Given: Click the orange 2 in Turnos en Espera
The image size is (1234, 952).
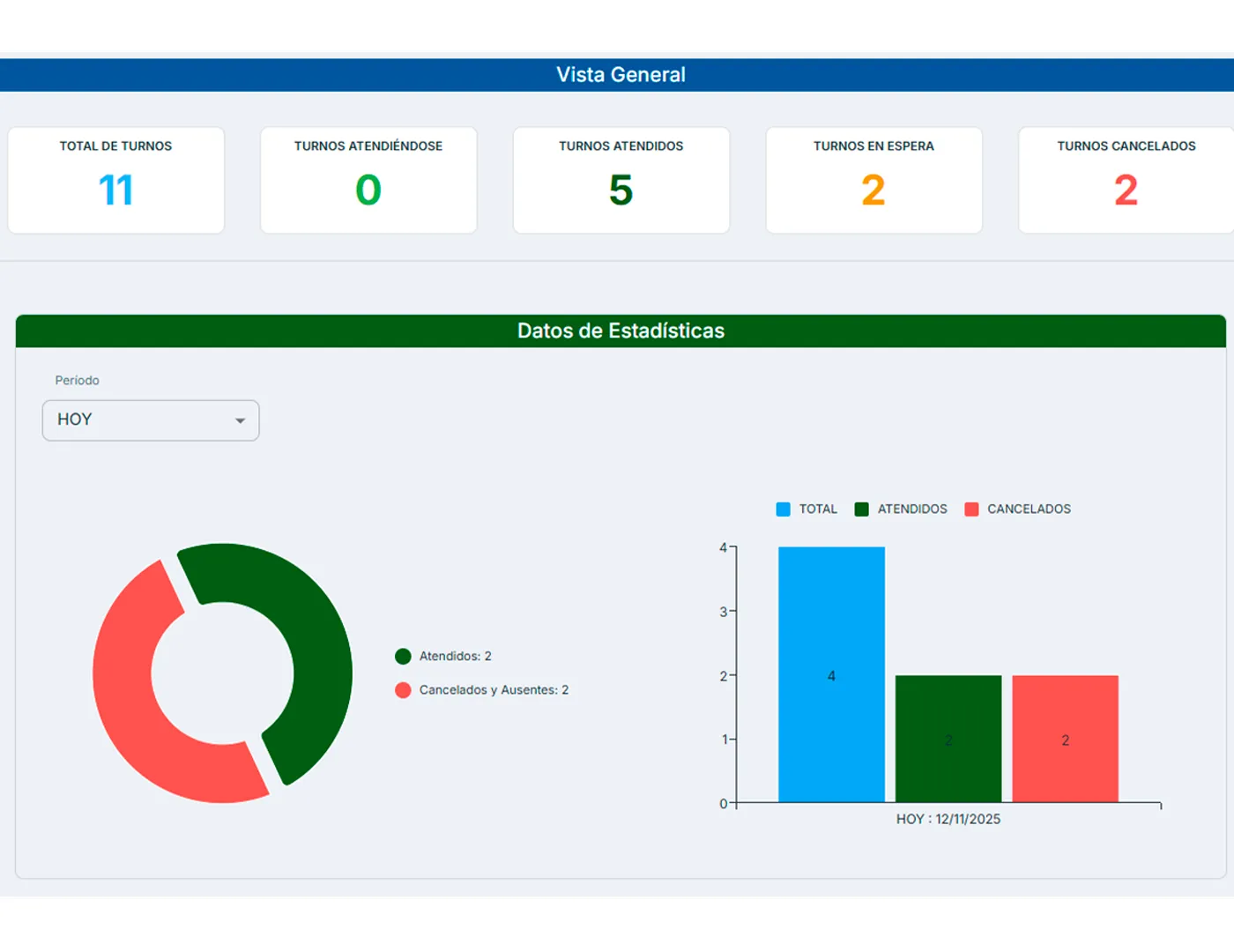Looking at the screenshot, I should coord(873,190).
